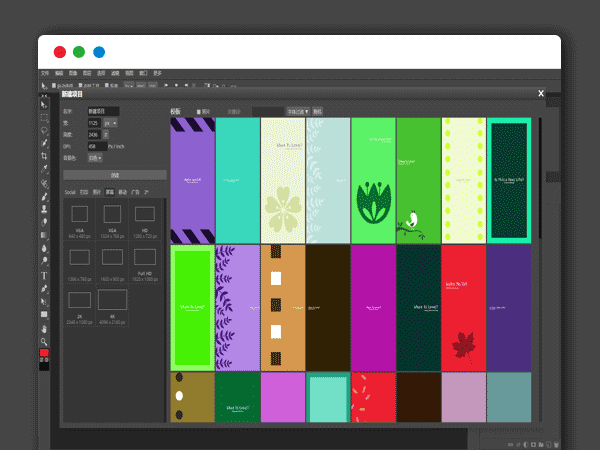Click the 创建 create button
This screenshot has width=600, height=450.
tap(114, 174)
